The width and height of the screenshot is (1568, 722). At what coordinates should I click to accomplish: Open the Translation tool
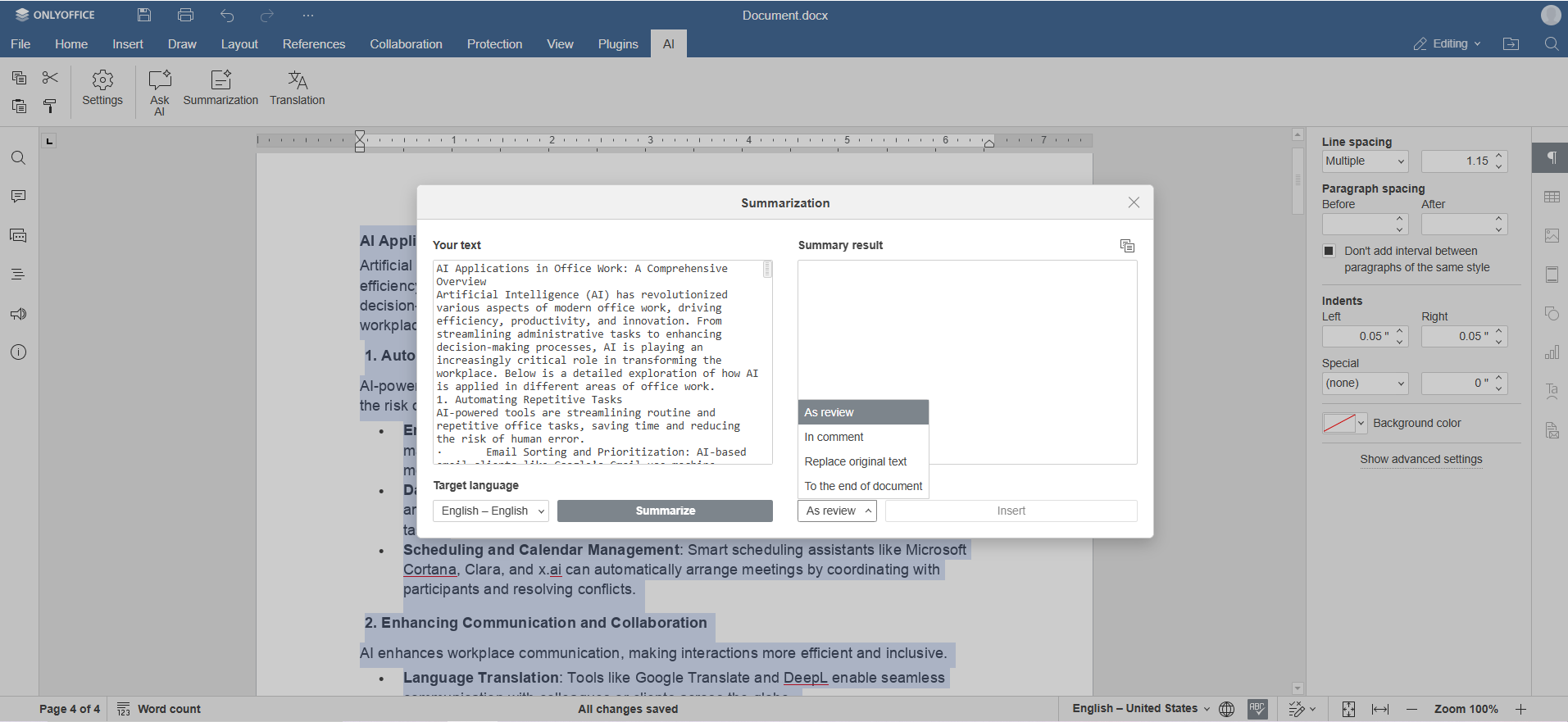[x=298, y=89]
